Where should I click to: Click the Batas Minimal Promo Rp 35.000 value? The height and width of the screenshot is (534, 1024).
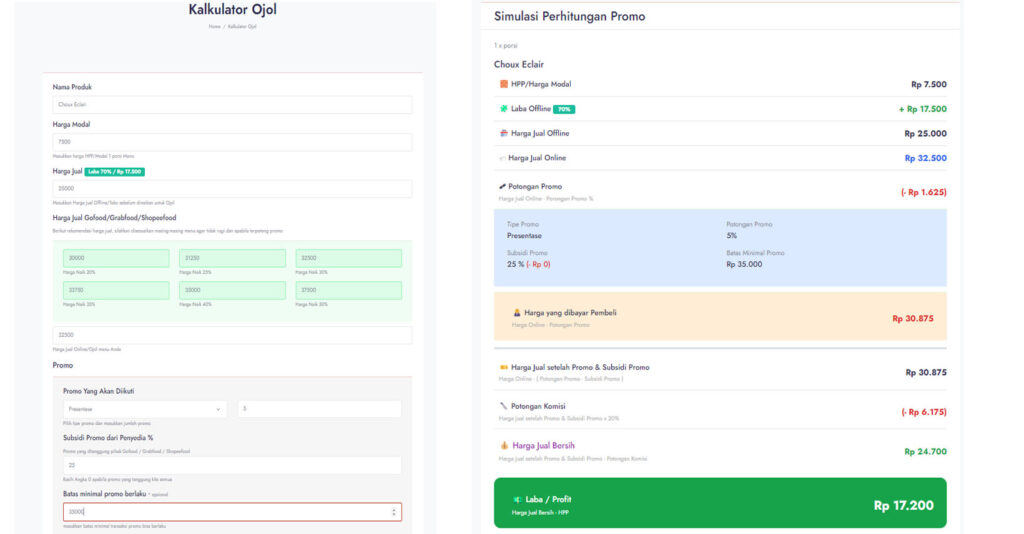744,264
